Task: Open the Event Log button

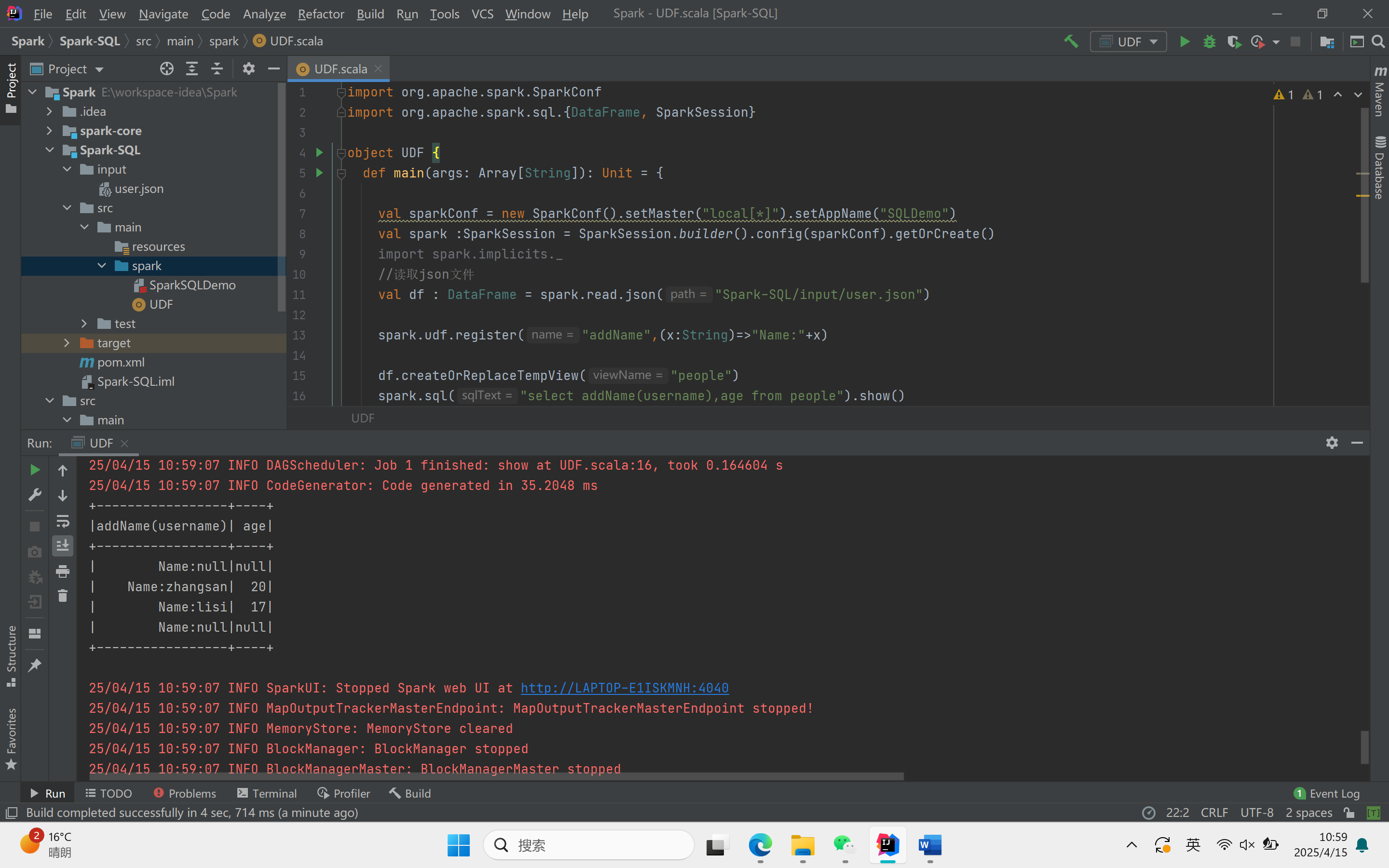Action: (x=1327, y=793)
